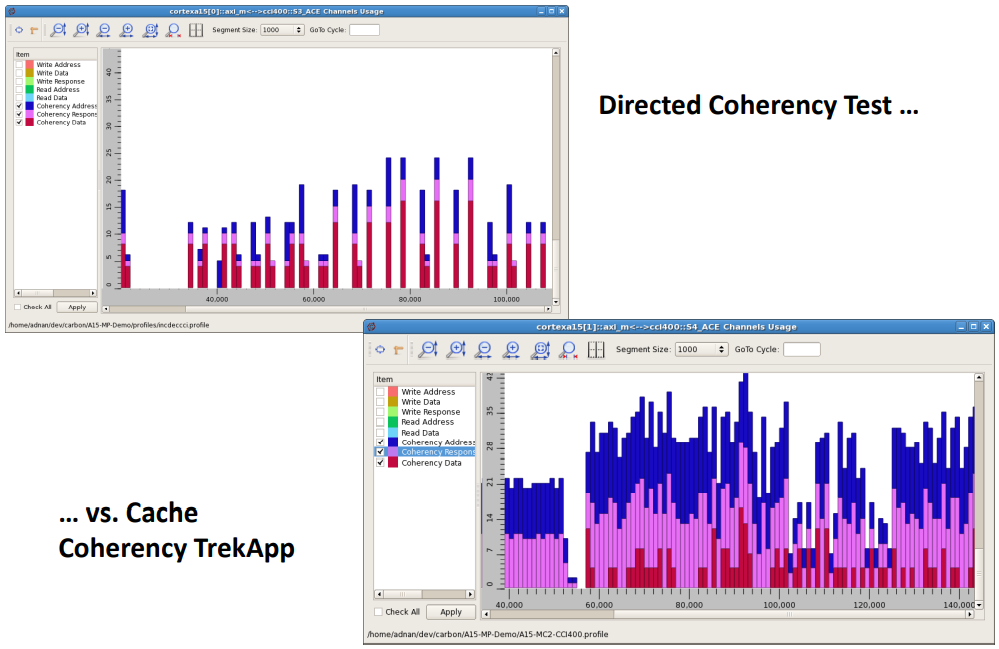999x649 pixels.
Task: Open Segment Size dropdown in S3_ACE window
Action: 282,30
